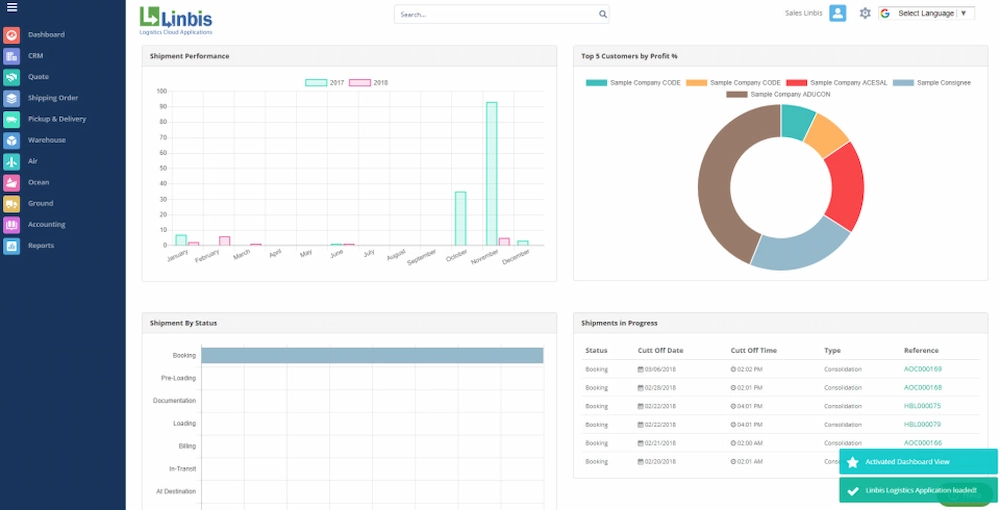This screenshot has height=510, width=1000.
Task: Open Shipping Order menu item
Action: pos(53,98)
